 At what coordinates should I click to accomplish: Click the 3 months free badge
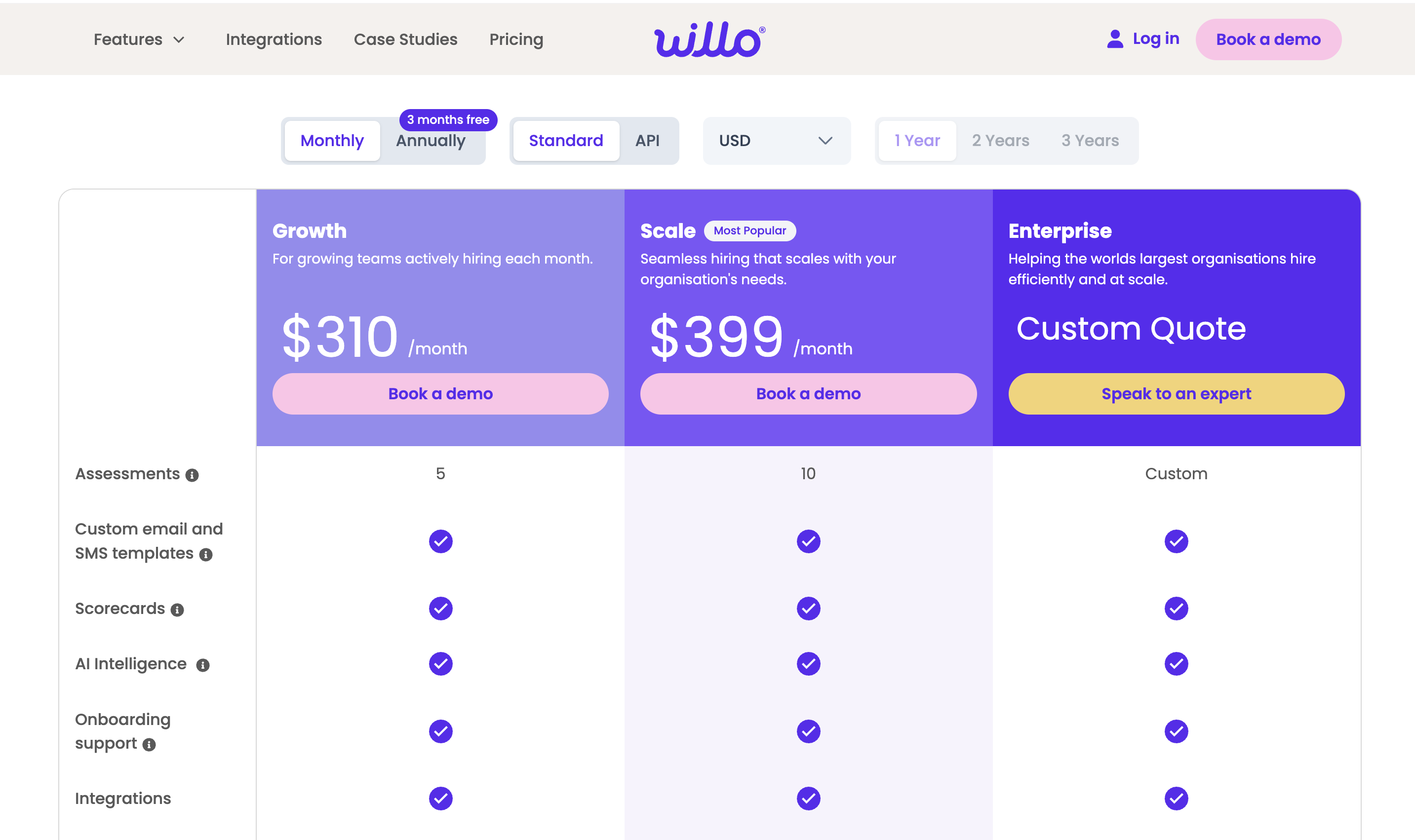[448, 120]
